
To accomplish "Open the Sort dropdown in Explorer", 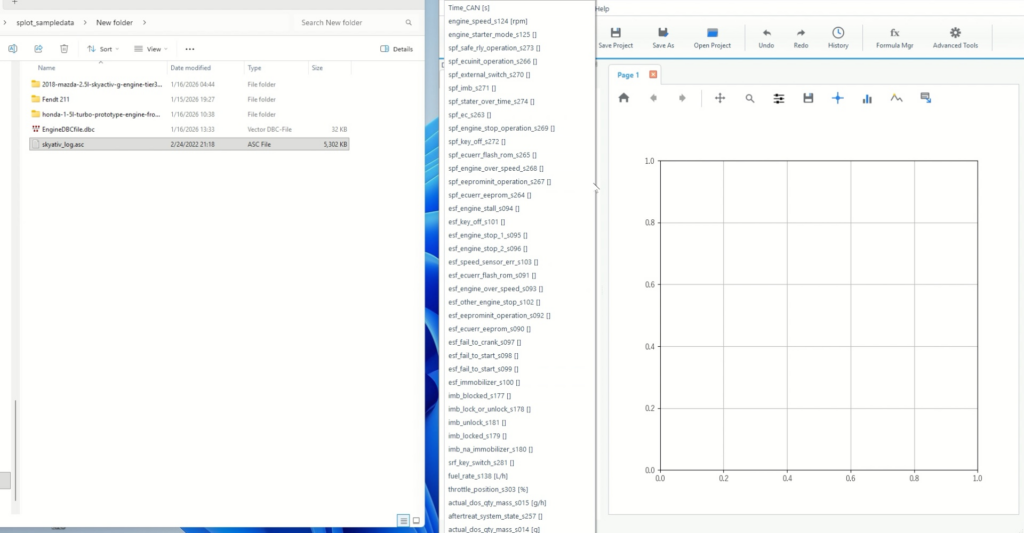I will [103, 48].
